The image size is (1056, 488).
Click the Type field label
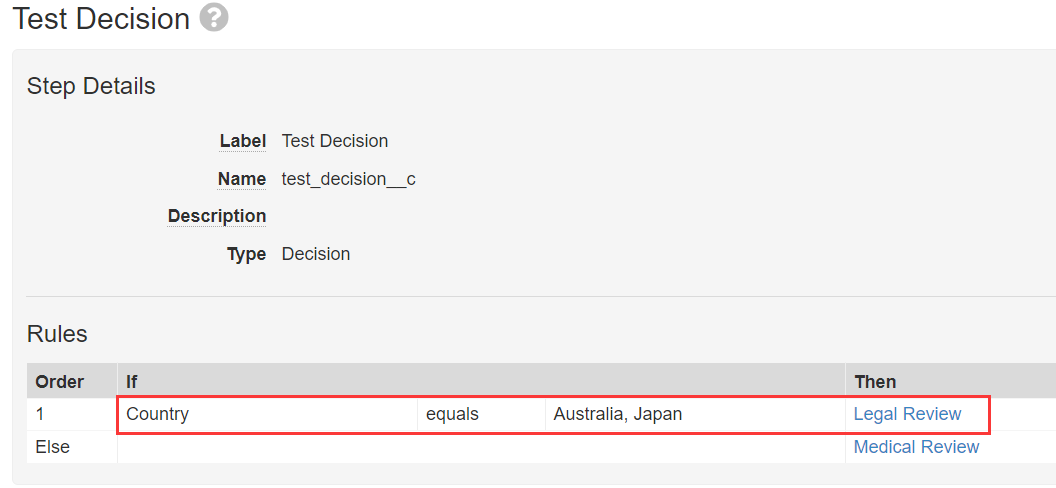coord(246,254)
